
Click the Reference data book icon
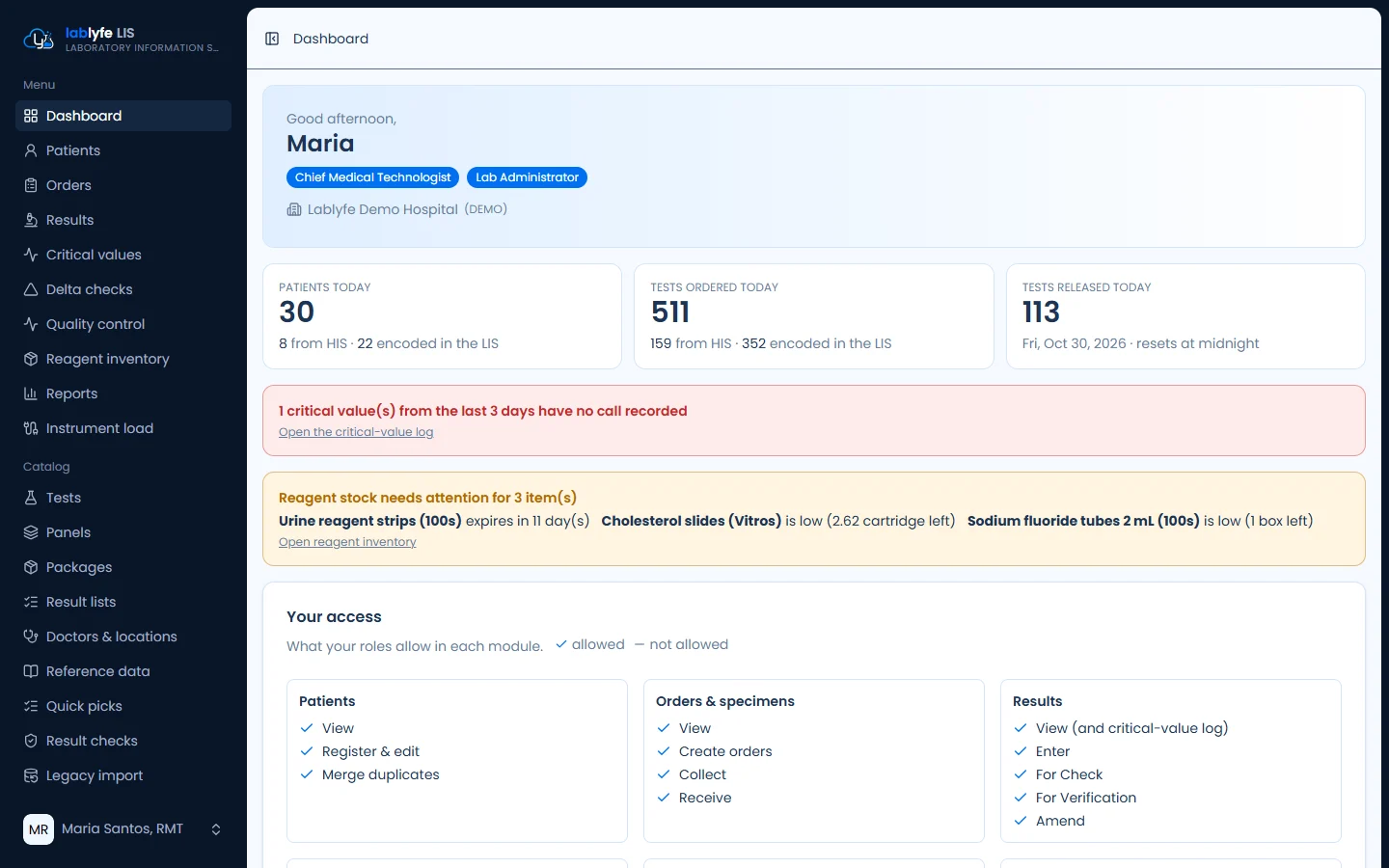pos(31,671)
